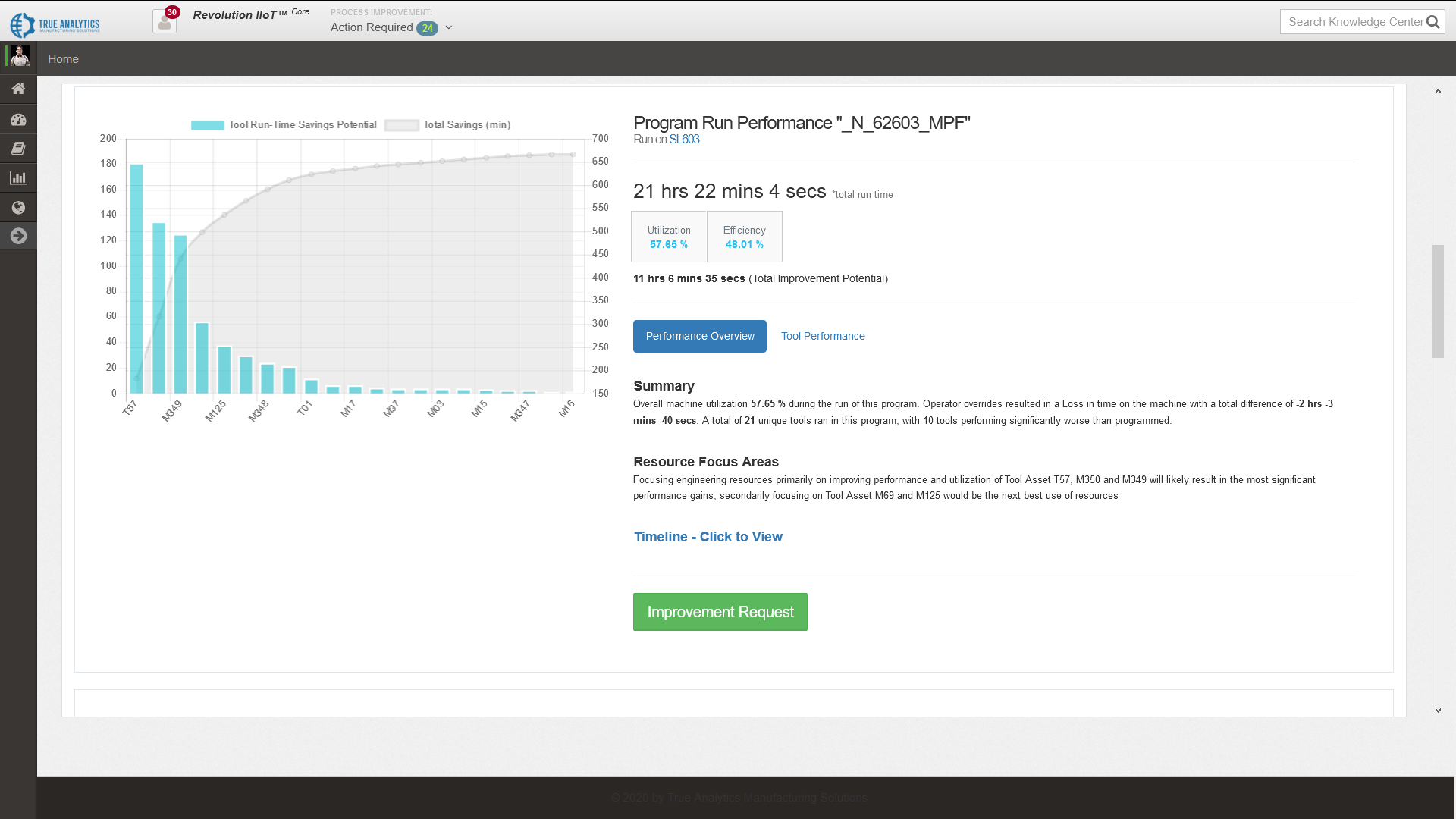Expand the sidebar with the arrow icon
The height and width of the screenshot is (819, 1456).
click(x=18, y=236)
